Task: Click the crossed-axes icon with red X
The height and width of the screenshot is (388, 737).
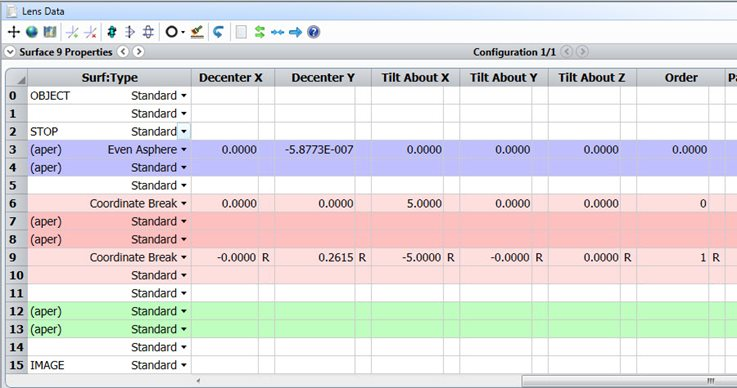Action: point(90,32)
